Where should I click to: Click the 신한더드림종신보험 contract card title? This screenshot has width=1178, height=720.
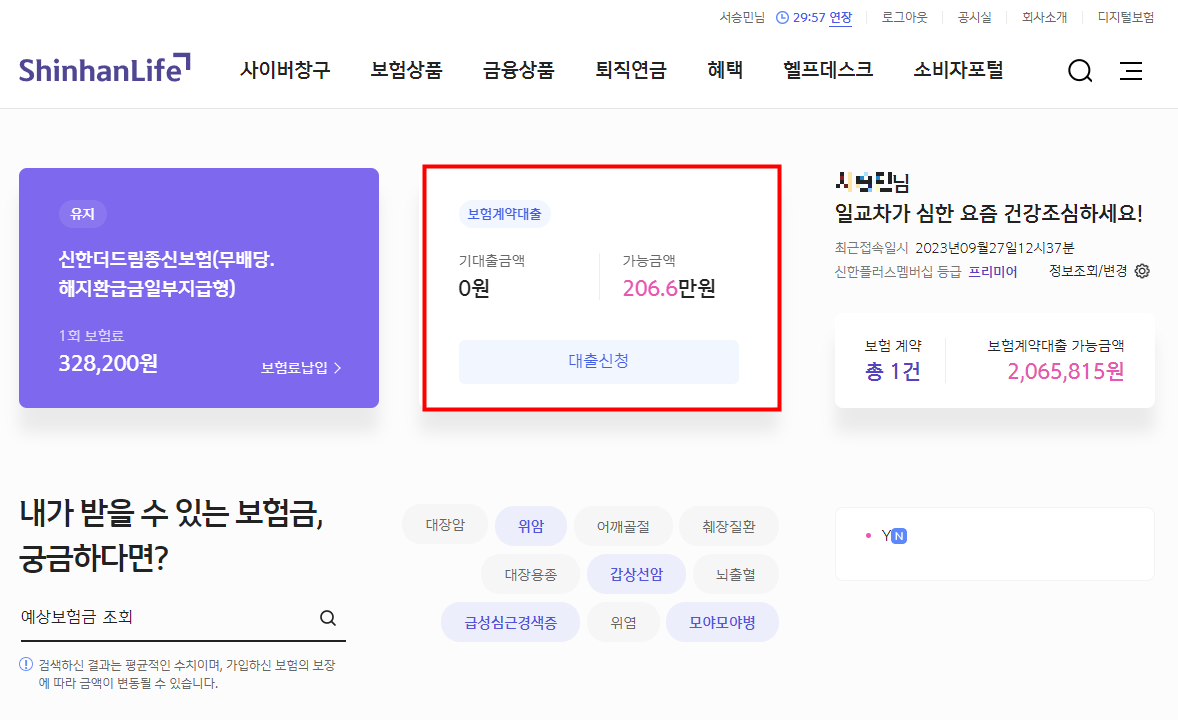coord(167,274)
